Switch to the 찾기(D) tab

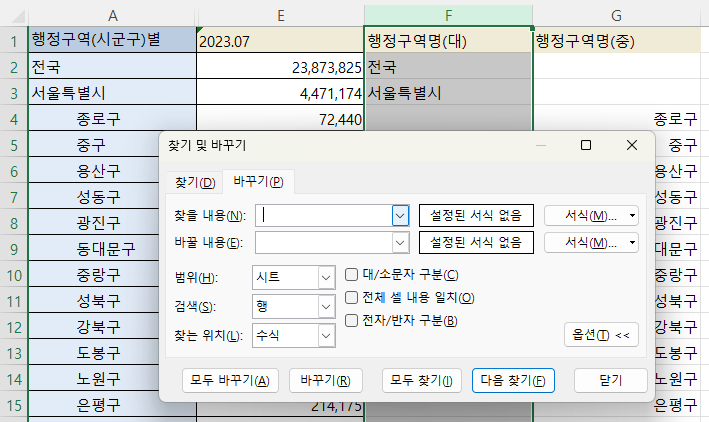point(195,183)
